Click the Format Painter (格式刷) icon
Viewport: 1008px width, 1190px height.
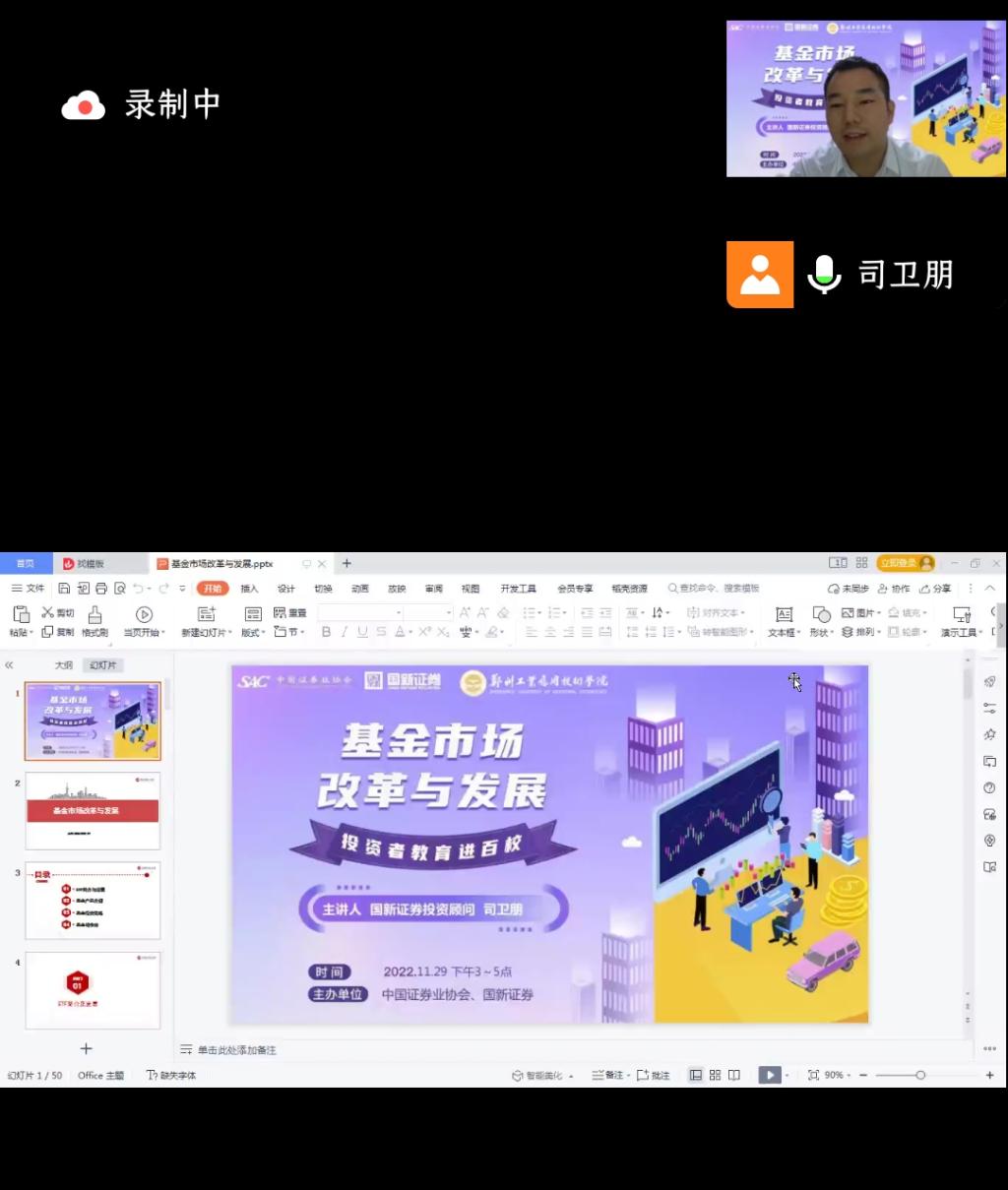coord(94,616)
